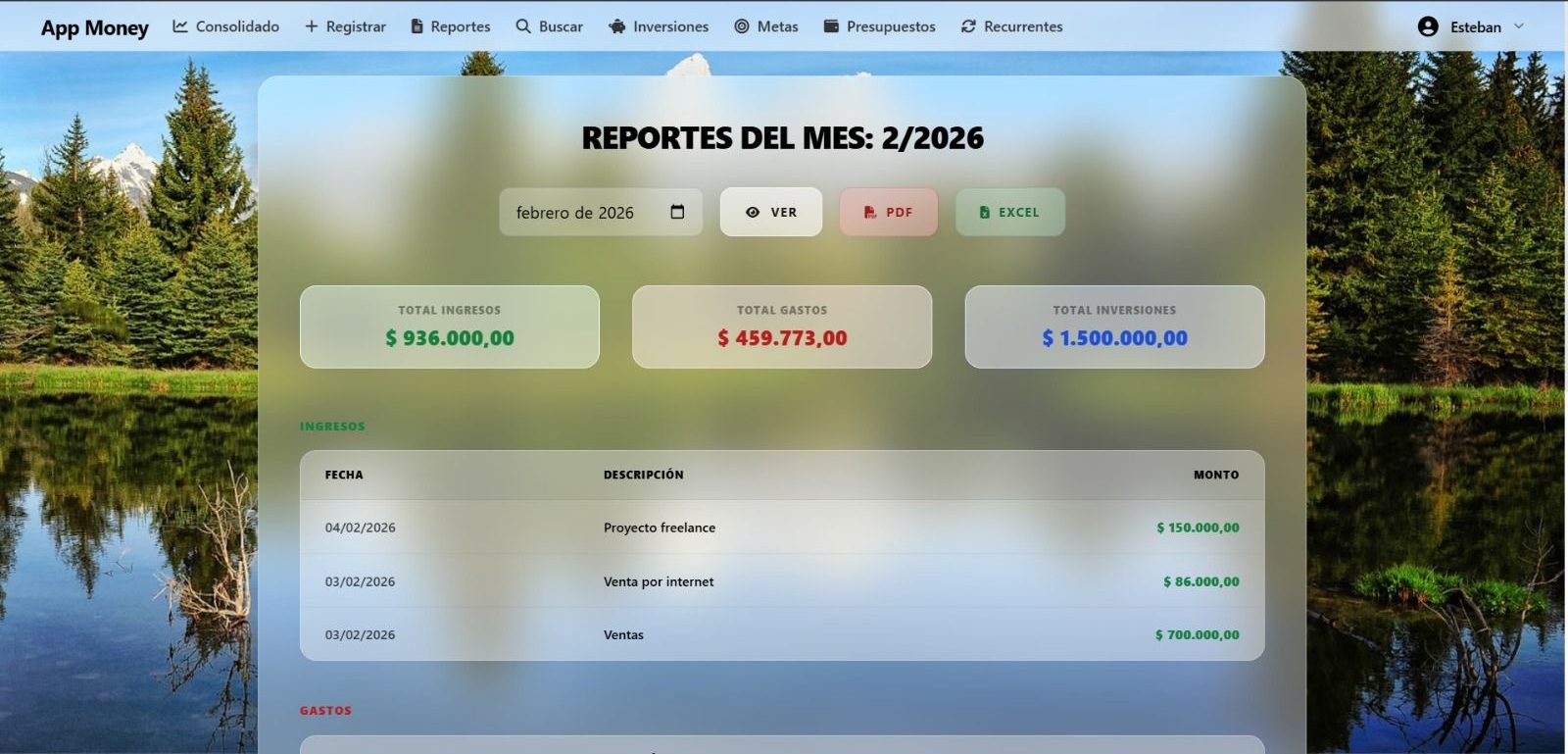Click the App Money brand logo

tap(94, 27)
